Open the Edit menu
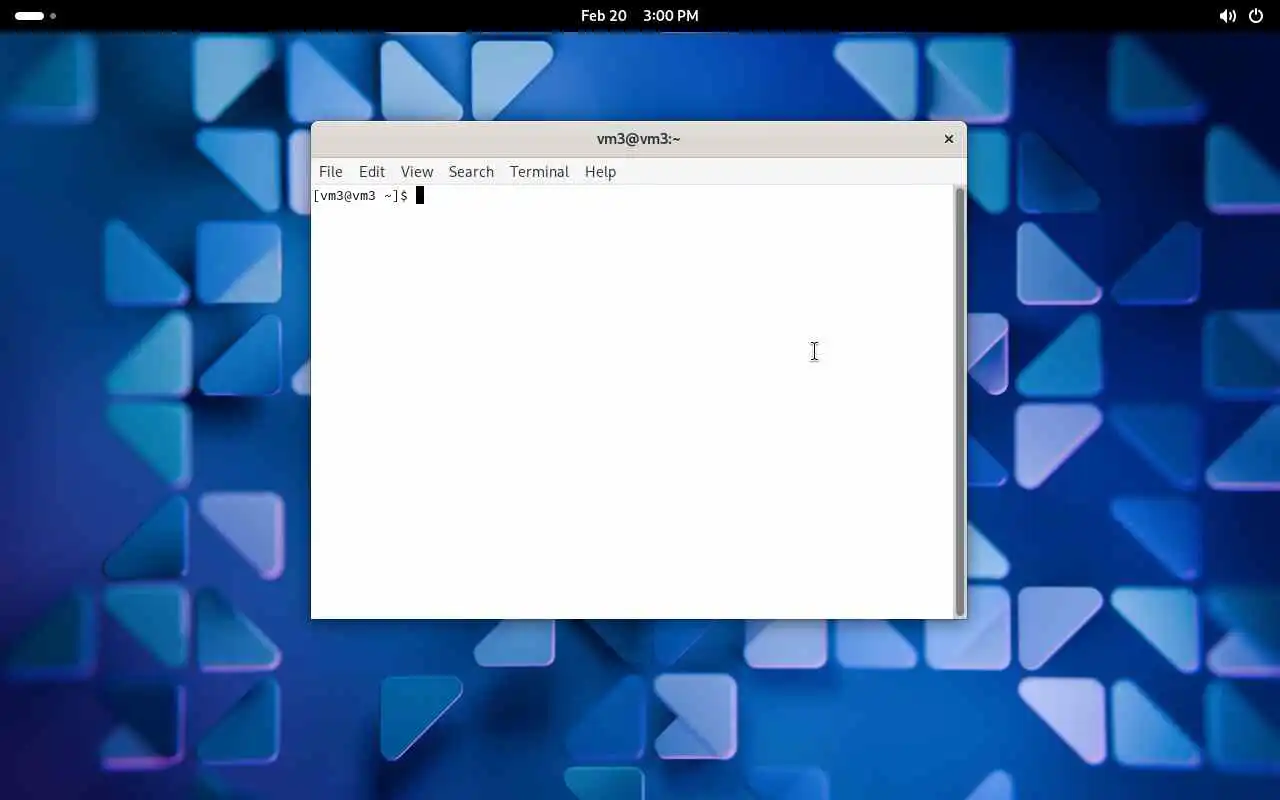This screenshot has height=800, width=1280. tap(372, 172)
